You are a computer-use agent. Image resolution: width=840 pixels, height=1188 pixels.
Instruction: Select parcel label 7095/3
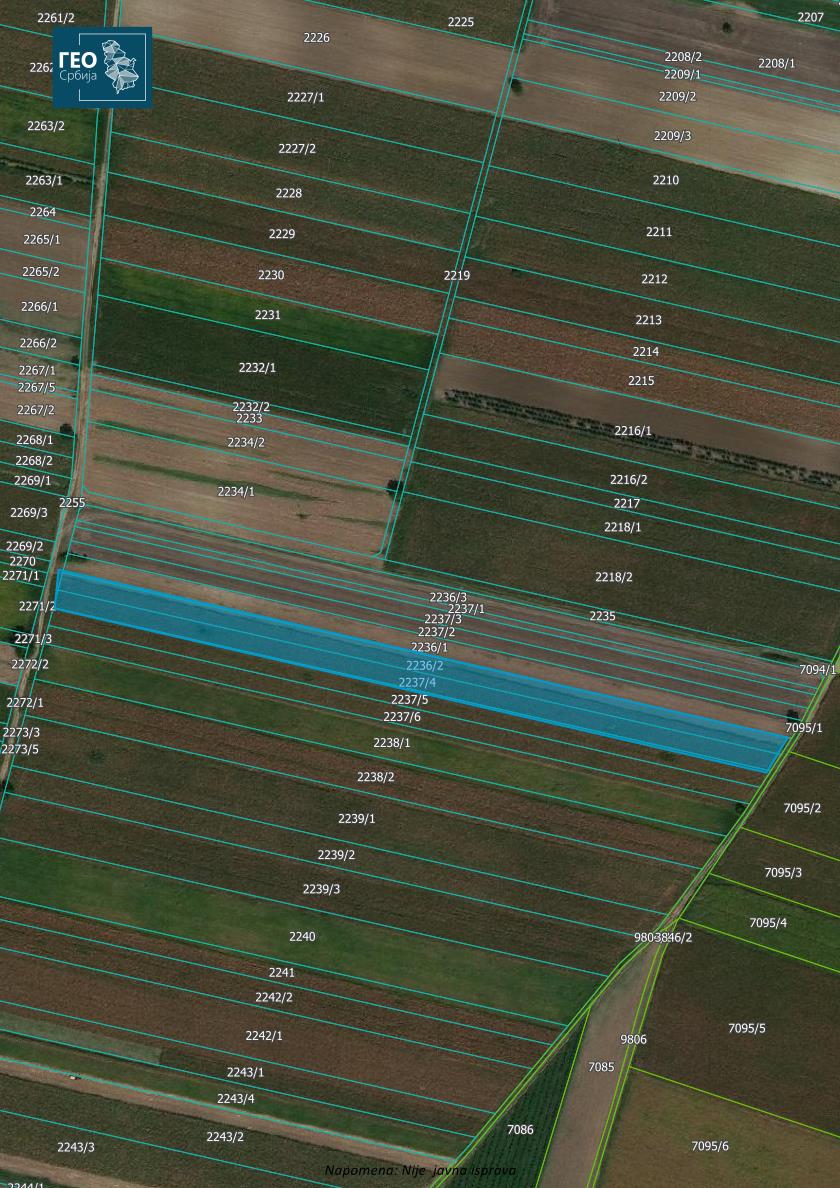coord(783,872)
